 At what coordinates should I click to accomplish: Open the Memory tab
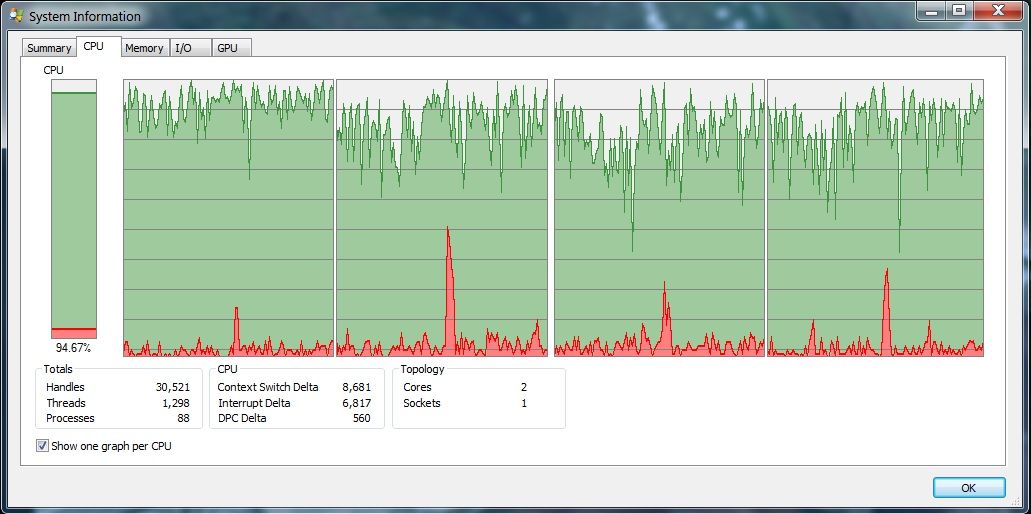click(x=144, y=48)
